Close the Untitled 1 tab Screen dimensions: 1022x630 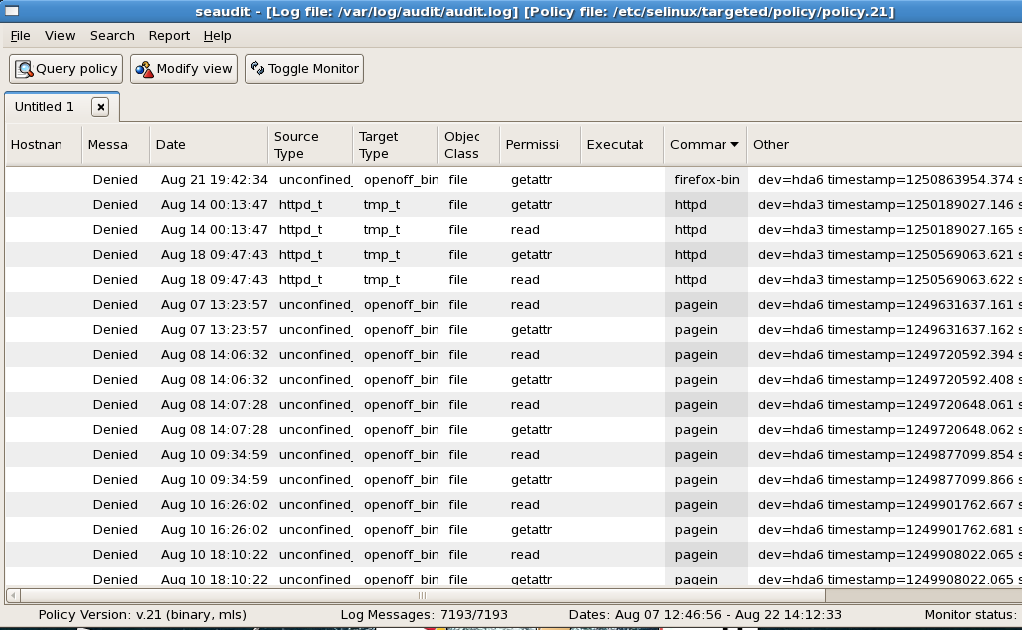(x=99, y=107)
